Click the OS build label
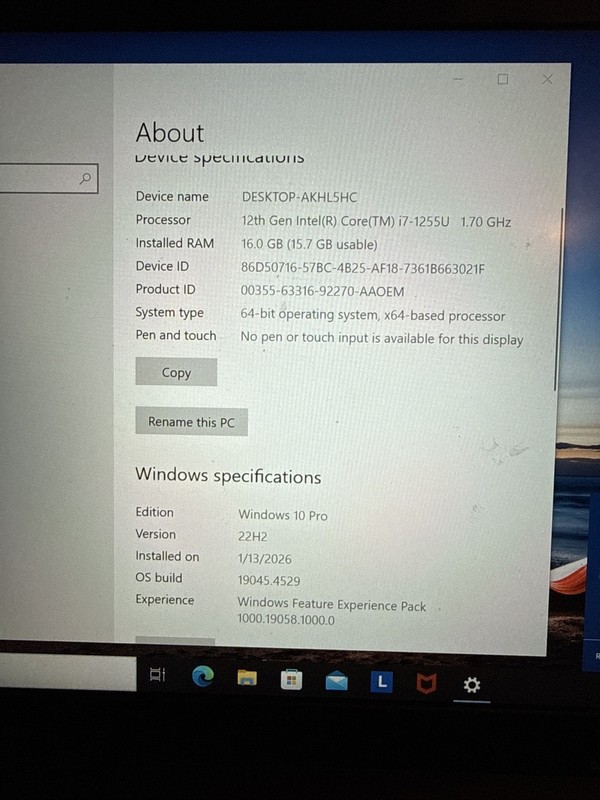This screenshot has height=800, width=600. click(x=159, y=578)
